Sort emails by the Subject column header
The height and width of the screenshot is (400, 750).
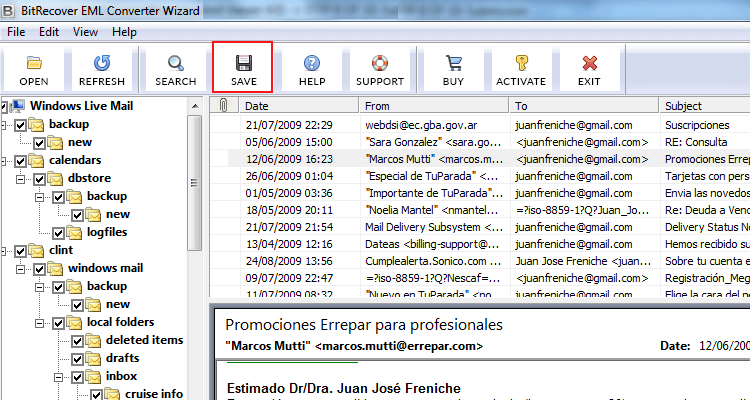705,106
